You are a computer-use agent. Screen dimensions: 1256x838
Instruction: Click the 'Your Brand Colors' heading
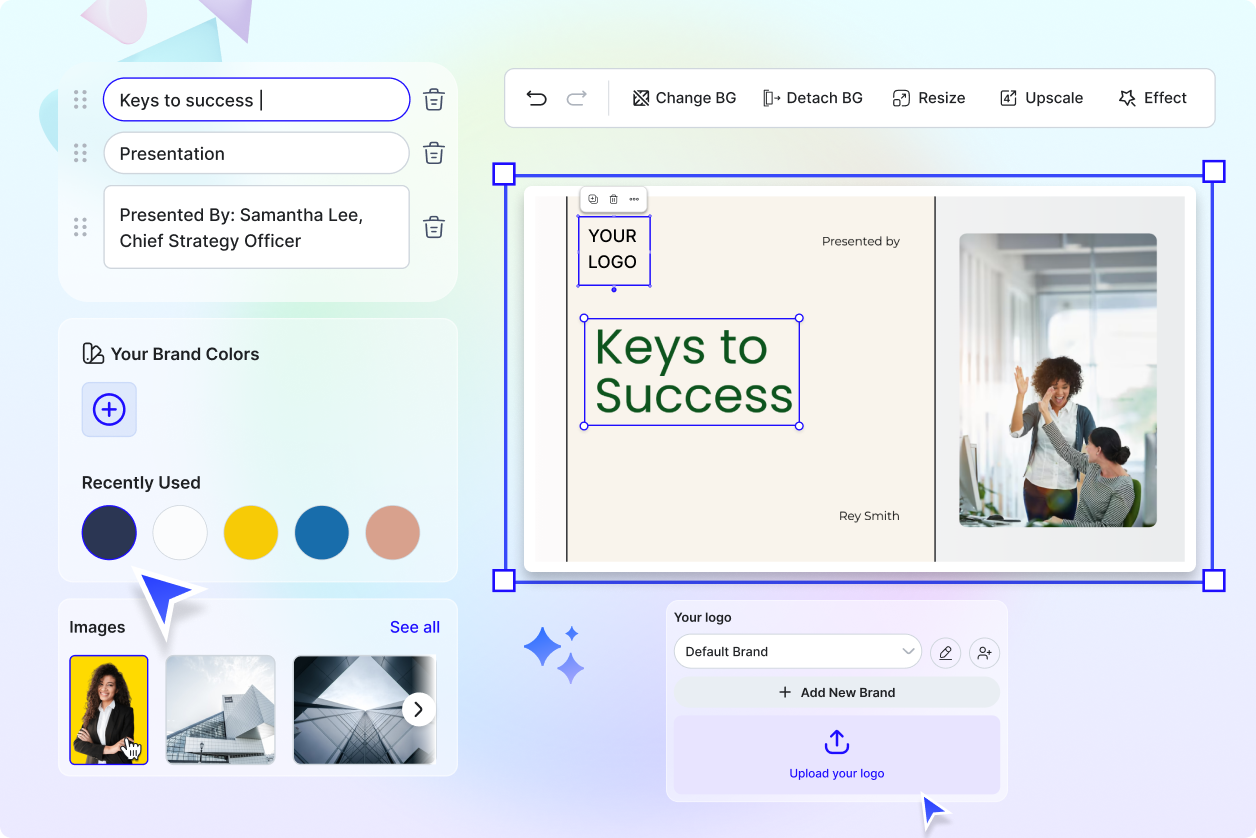click(x=185, y=354)
